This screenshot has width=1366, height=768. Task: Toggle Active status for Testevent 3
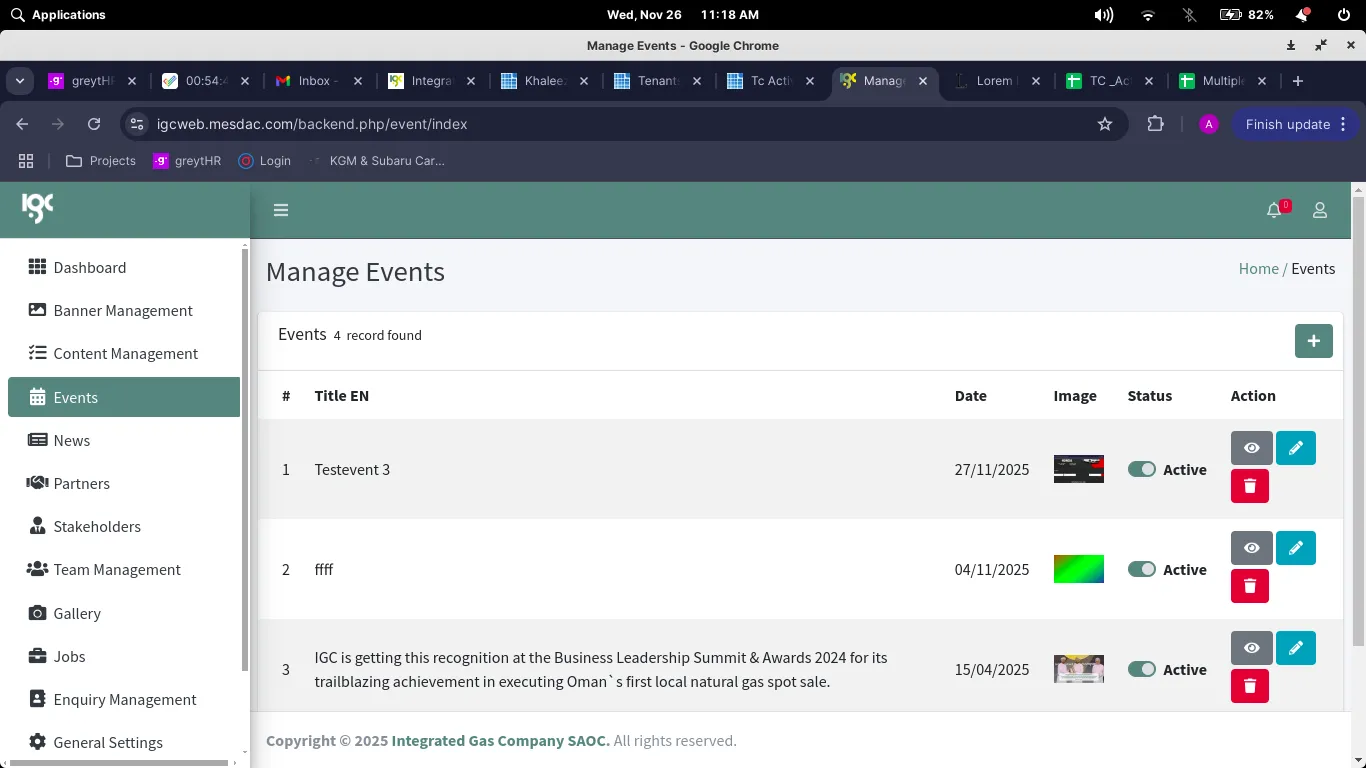tap(1141, 470)
